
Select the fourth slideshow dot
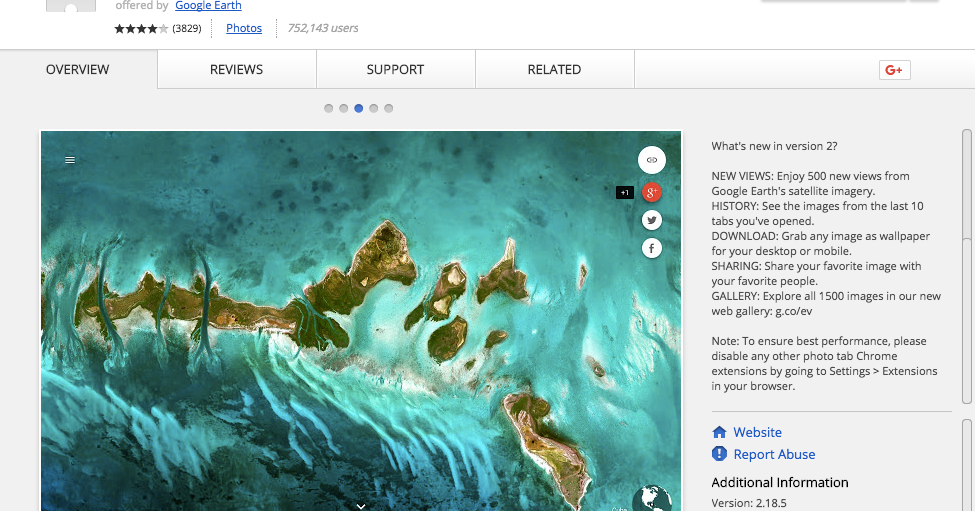(374, 108)
